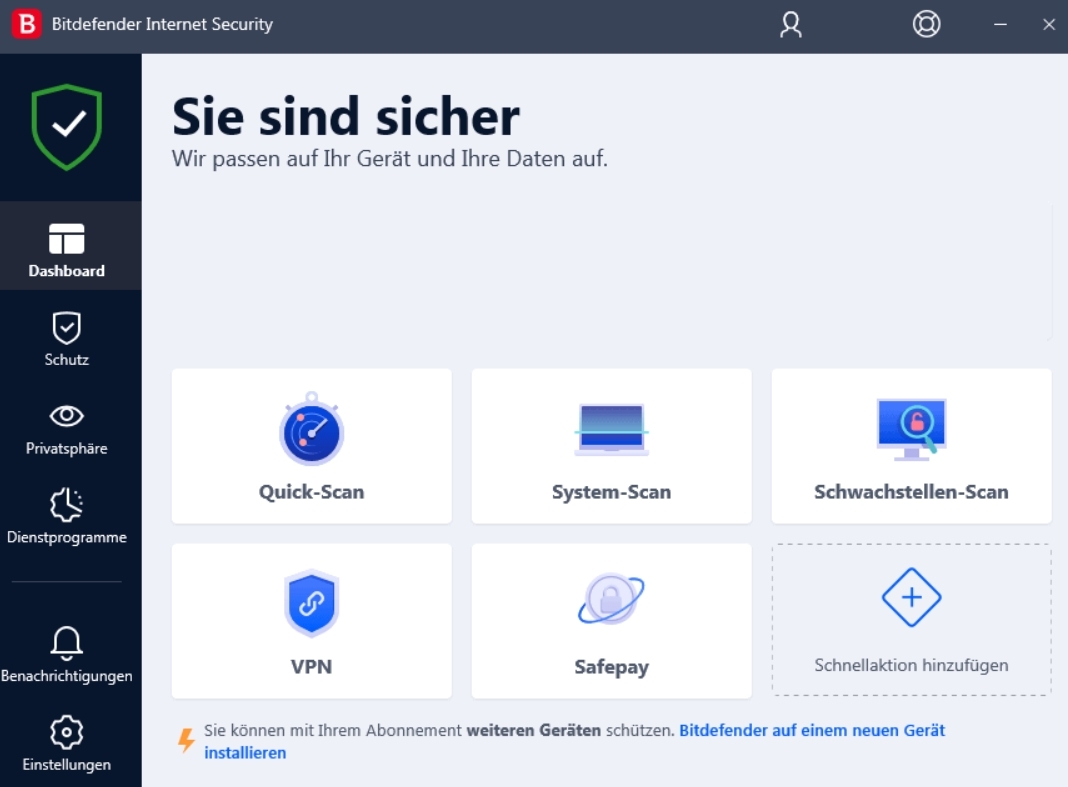Screen dimensions: 1068x787
Task: Click the 'Bitdefender Internet Security' window title
Action: click(x=162, y=24)
